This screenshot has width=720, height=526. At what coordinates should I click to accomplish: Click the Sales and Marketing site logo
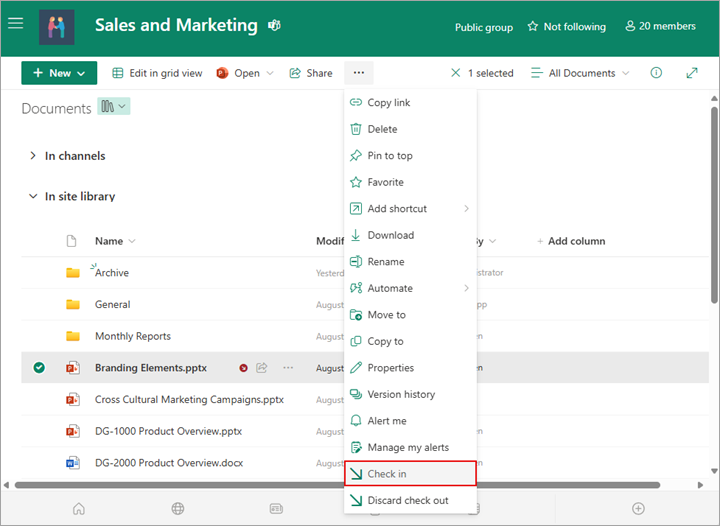(x=57, y=27)
